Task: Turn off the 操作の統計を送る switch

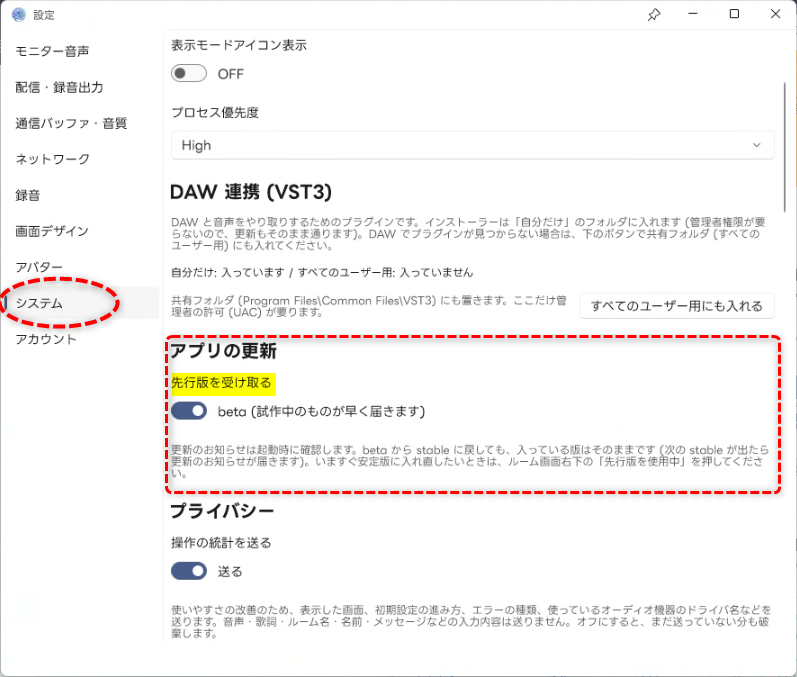Action: coord(189,571)
